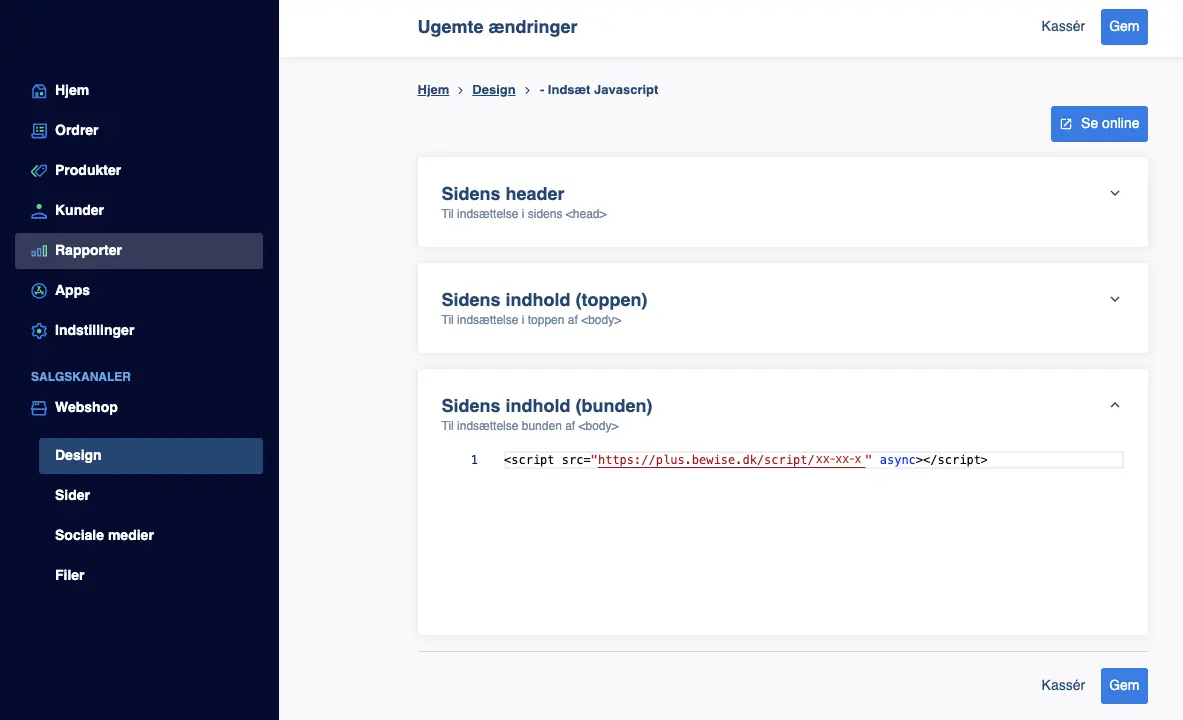Click the Se online button
1183x720 pixels.
1099,124
